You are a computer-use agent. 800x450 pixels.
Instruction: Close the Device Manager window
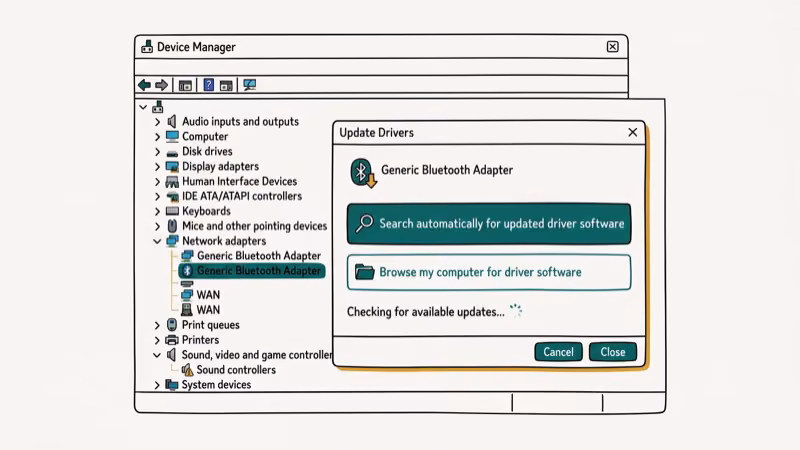click(x=613, y=47)
